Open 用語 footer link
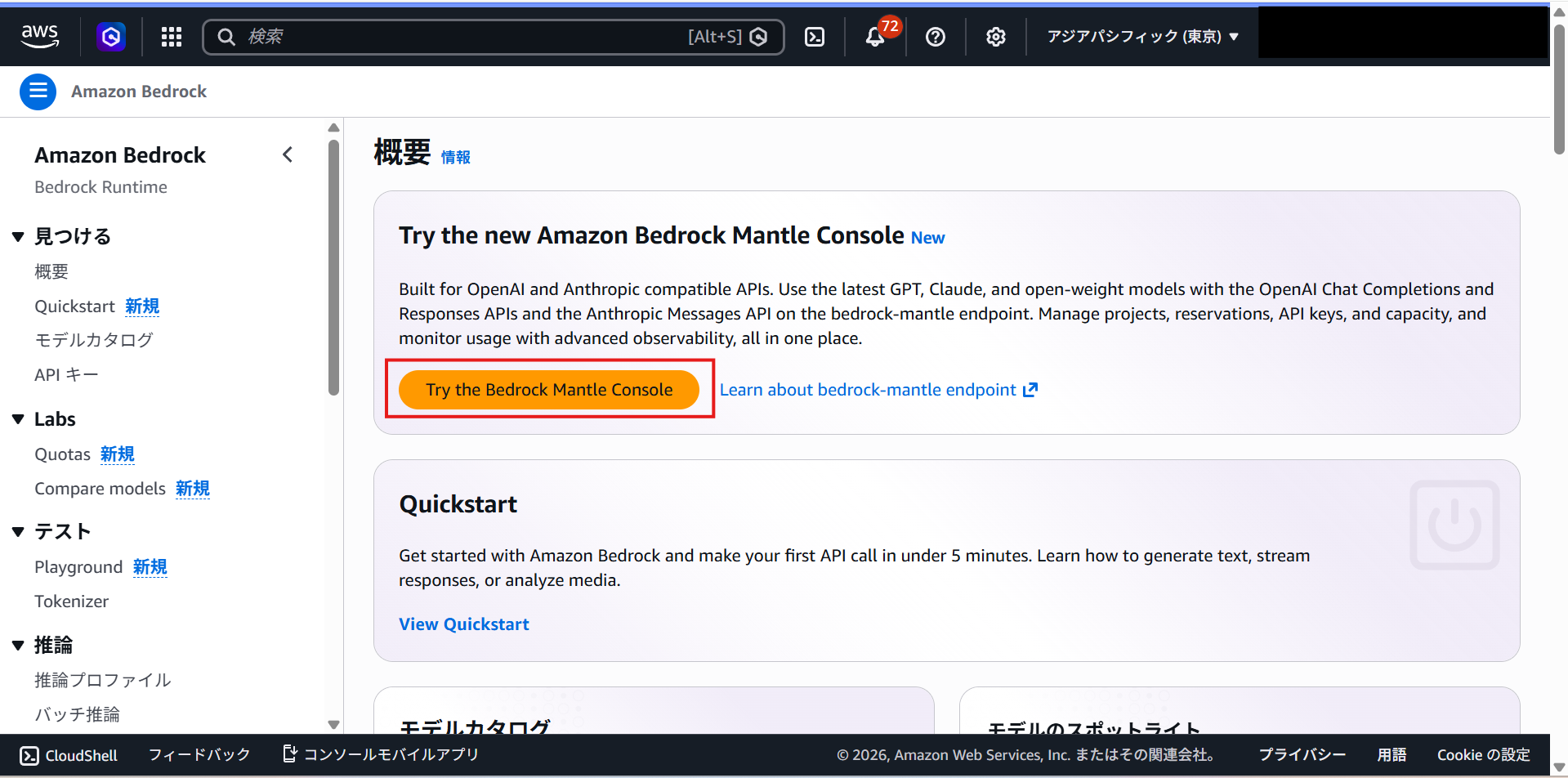The height and width of the screenshot is (778, 1568). (x=1392, y=755)
